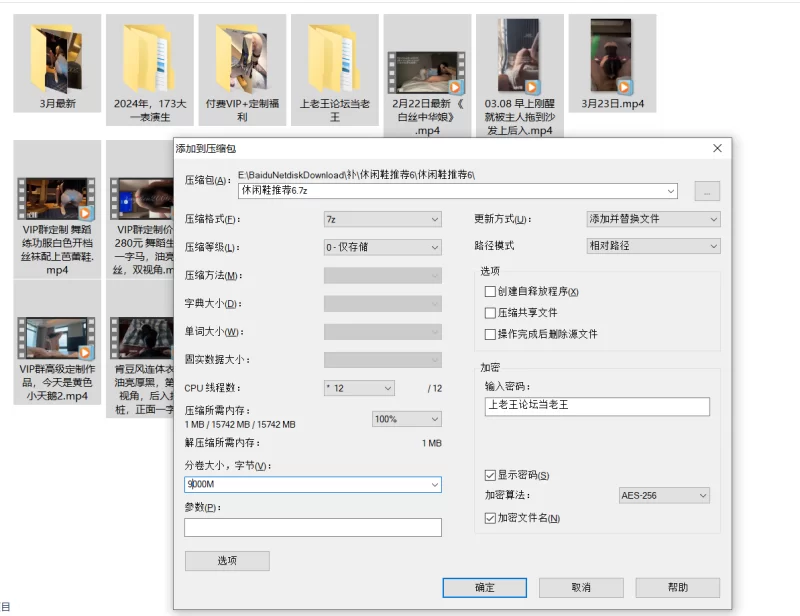Click the archive path text E:\BaiduNetdiskDownload
This screenshot has height=616, width=800.
[356, 175]
